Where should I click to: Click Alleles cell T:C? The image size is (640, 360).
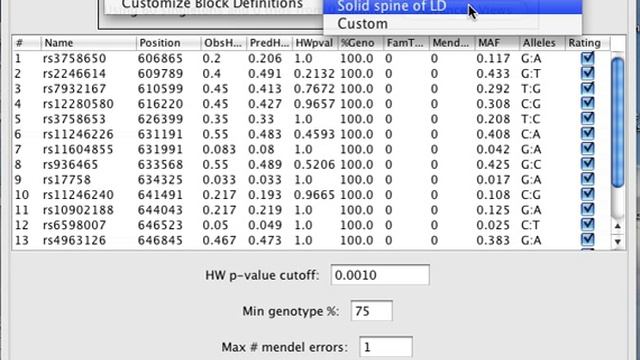pos(531,119)
